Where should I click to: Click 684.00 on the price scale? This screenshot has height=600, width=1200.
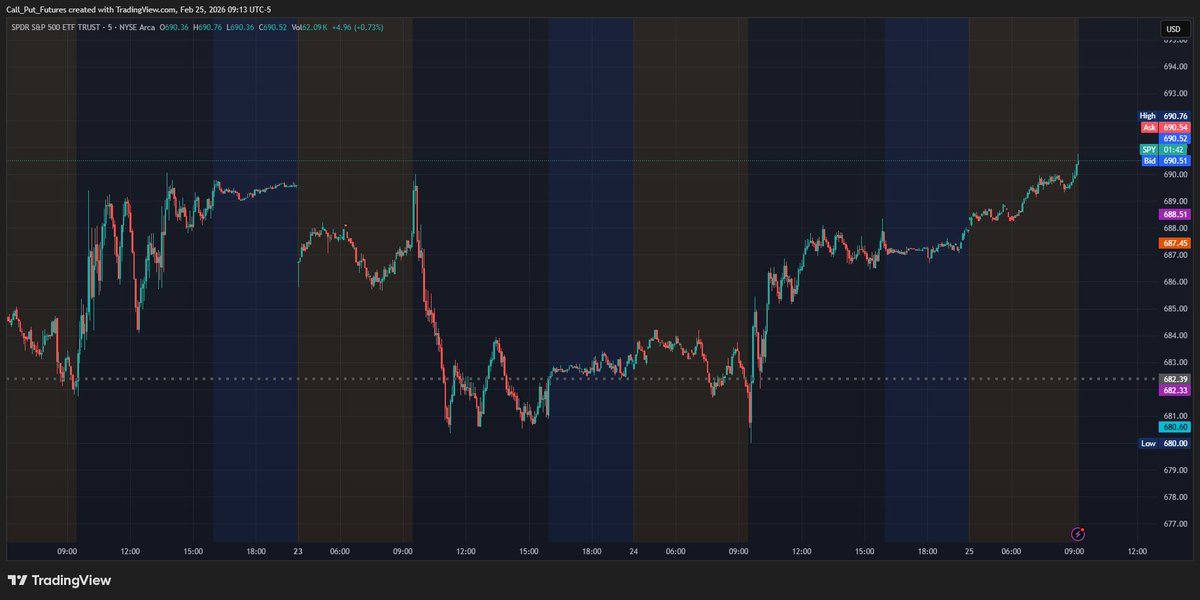click(1175, 336)
